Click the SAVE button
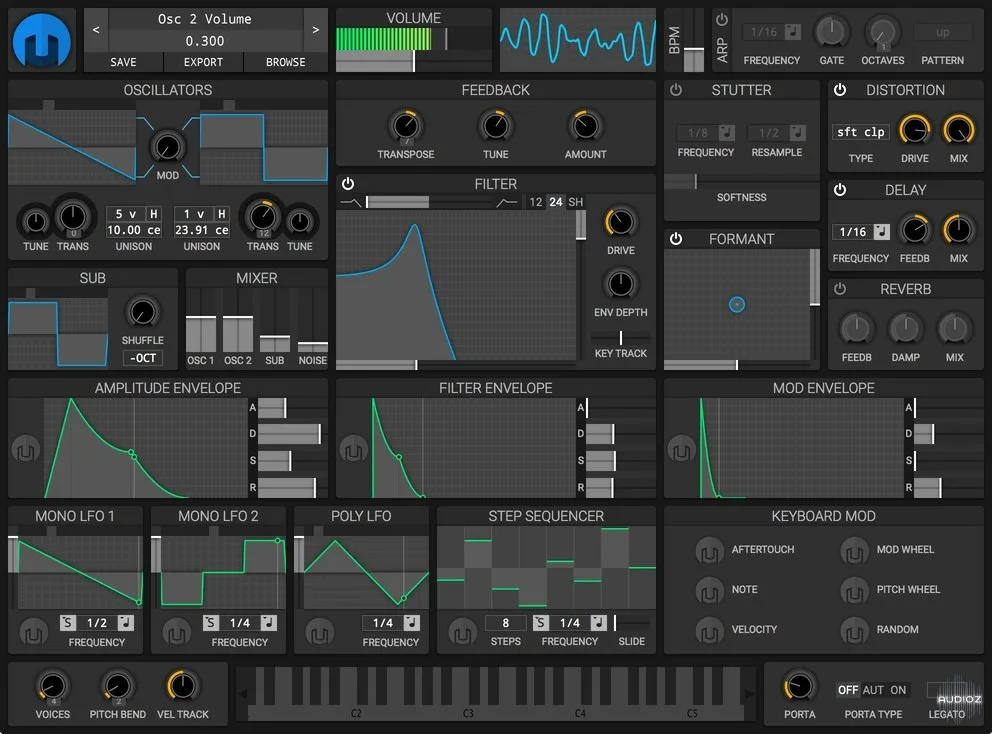The image size is (992, 734). pyautogui.click(x=123, y=62)
